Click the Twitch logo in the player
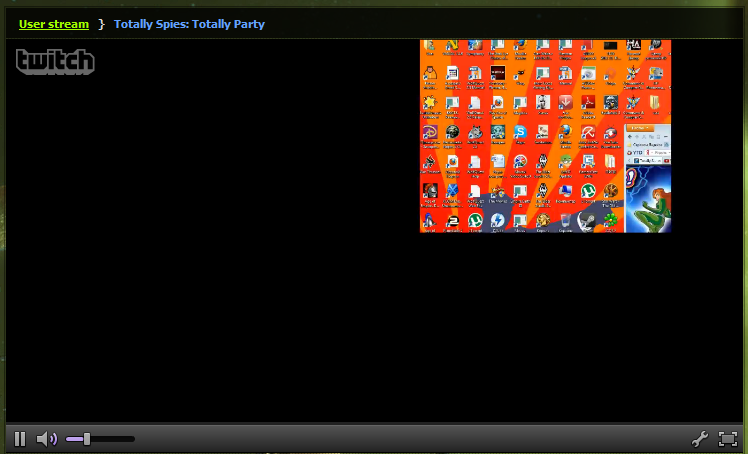Image resolution: width=748 pixels, height=454 pixels. (x=55, y=62)
